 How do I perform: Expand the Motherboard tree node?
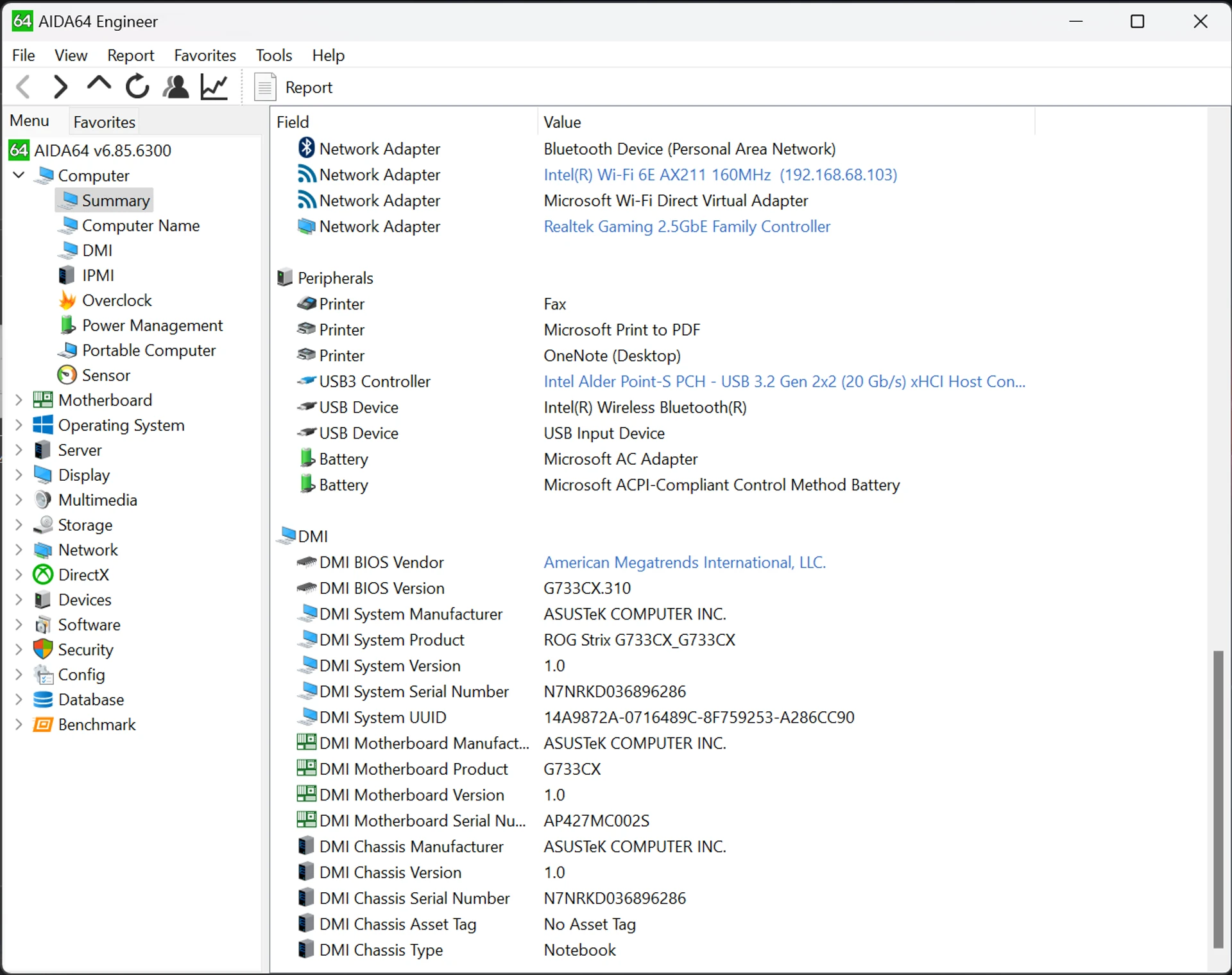tap(19, 400)
